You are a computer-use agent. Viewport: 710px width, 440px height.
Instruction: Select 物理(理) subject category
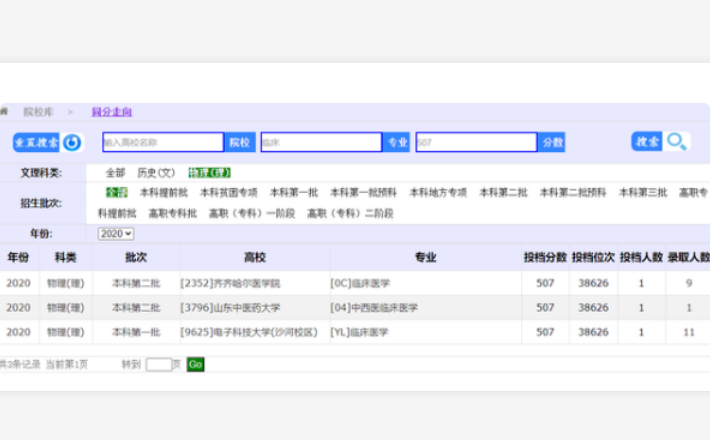[x=210, y=173]
